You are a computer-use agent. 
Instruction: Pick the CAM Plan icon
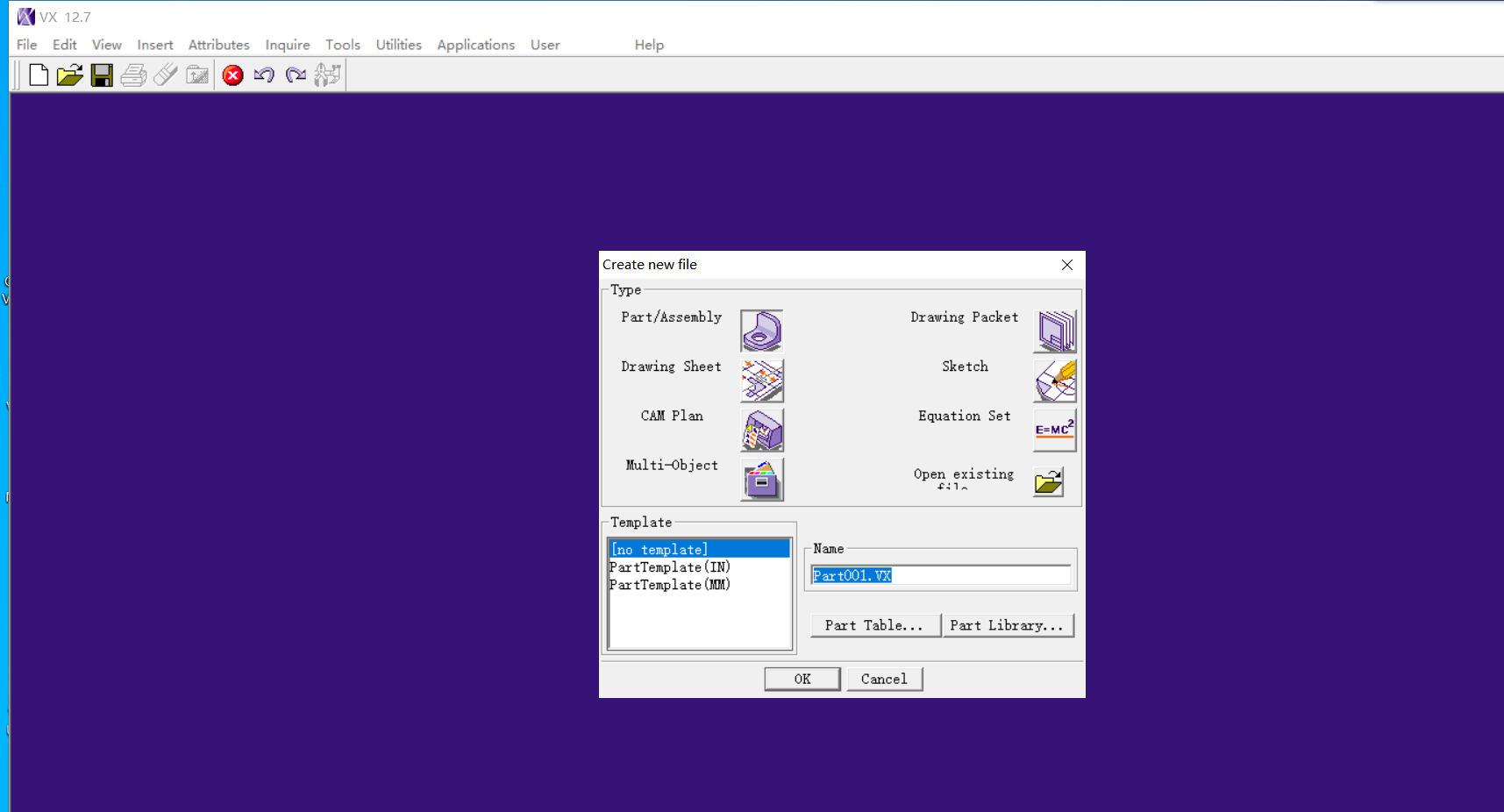click(x=761, y=431)
